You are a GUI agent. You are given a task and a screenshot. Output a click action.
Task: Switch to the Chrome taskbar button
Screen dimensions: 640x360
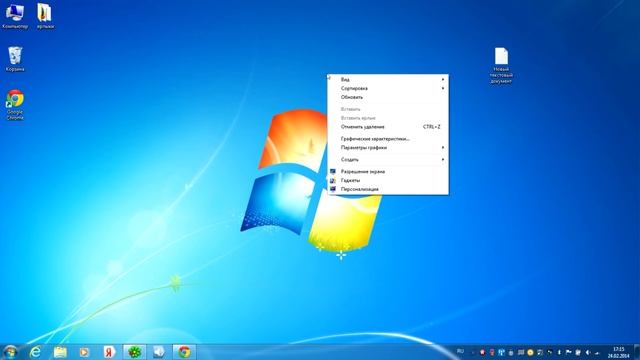point(184,352)
